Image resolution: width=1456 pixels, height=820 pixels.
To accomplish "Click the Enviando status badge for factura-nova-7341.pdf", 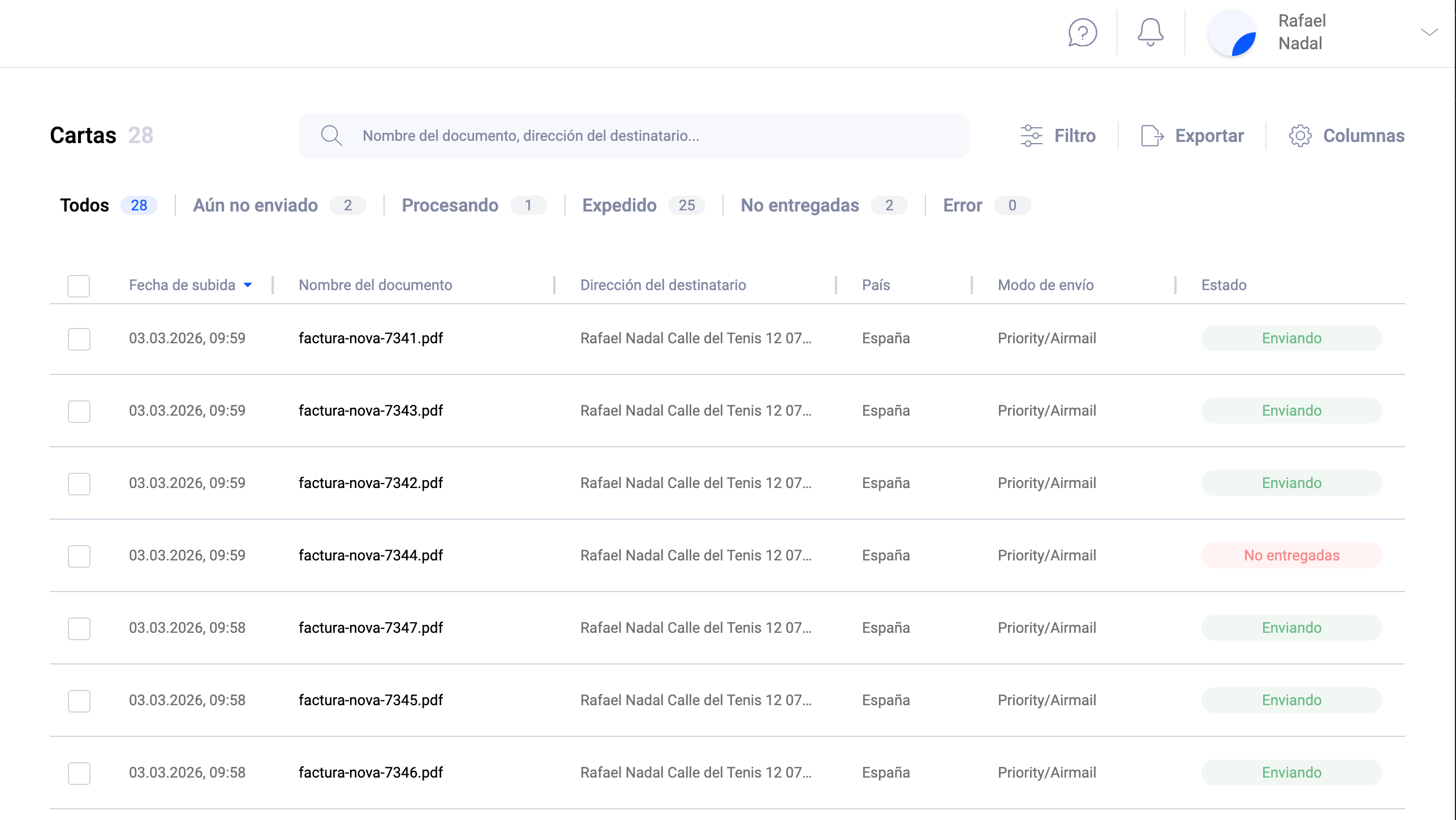I will [x=1291, y=338].
